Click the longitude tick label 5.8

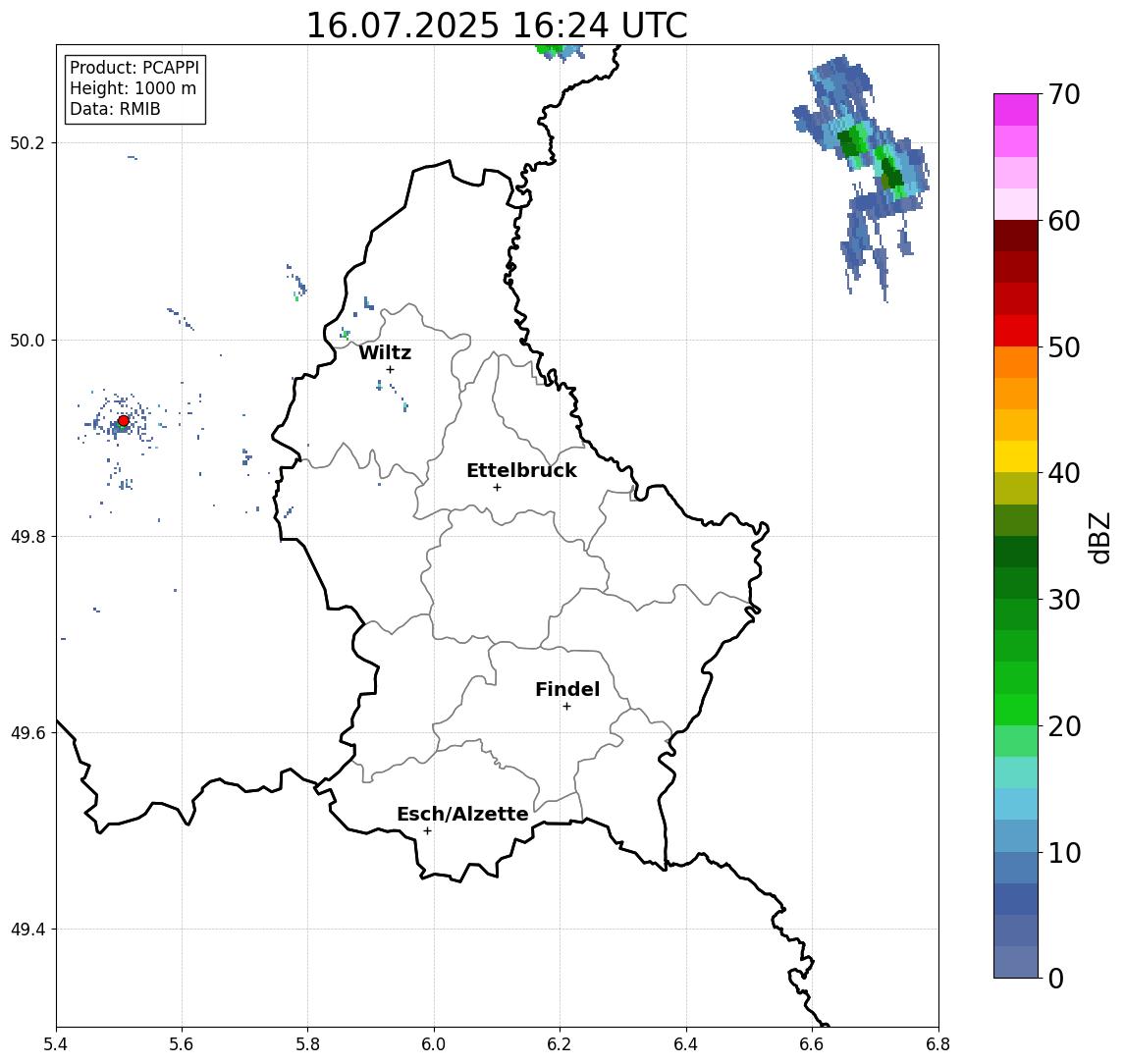click(x=307, y=1044)
